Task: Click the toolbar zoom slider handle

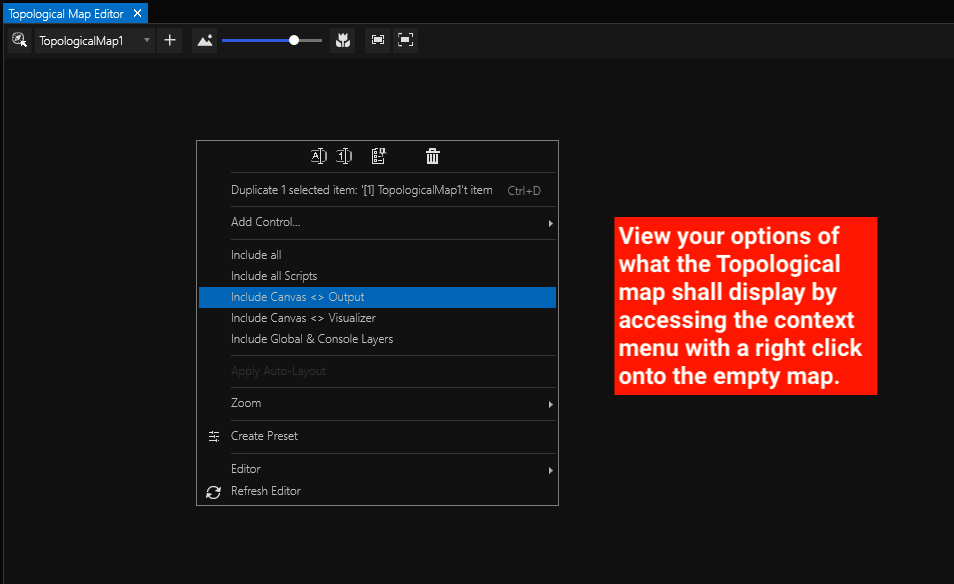Action: pos(294,40)
